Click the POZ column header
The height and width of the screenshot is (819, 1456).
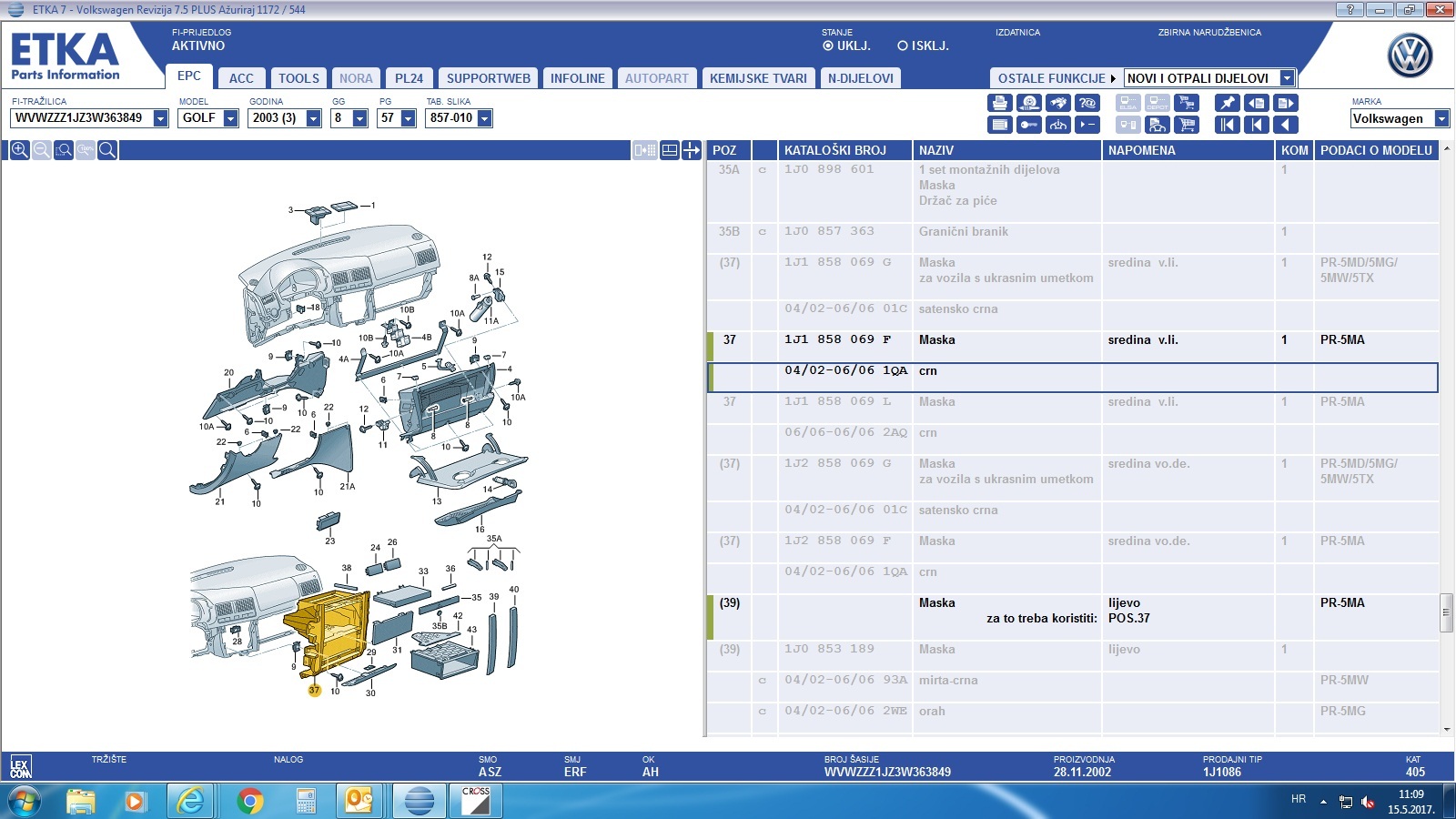(x=729, y=150)
